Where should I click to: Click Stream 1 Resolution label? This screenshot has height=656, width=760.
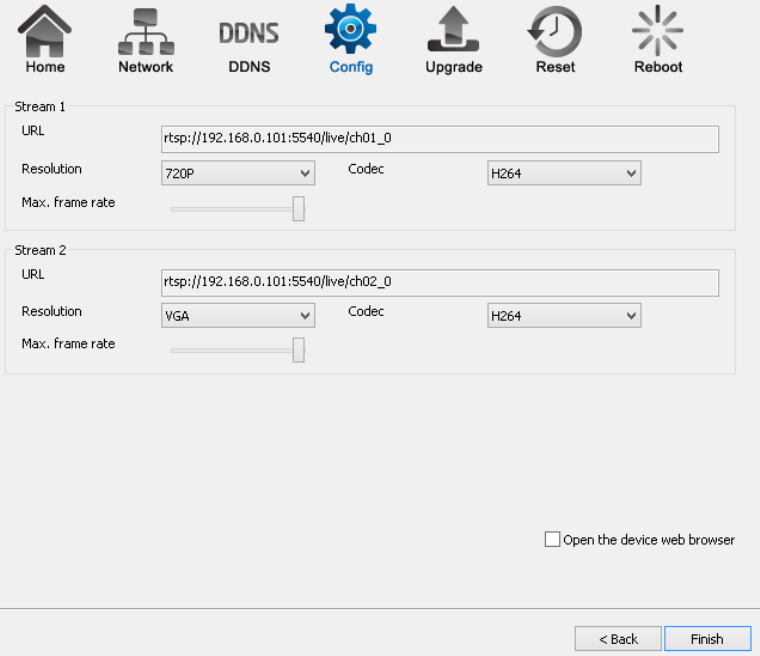coord(51,169)
